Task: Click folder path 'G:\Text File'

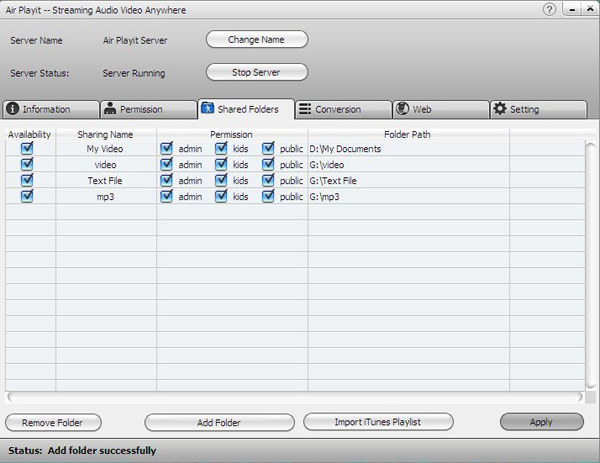Action: (x=333, y=181)
